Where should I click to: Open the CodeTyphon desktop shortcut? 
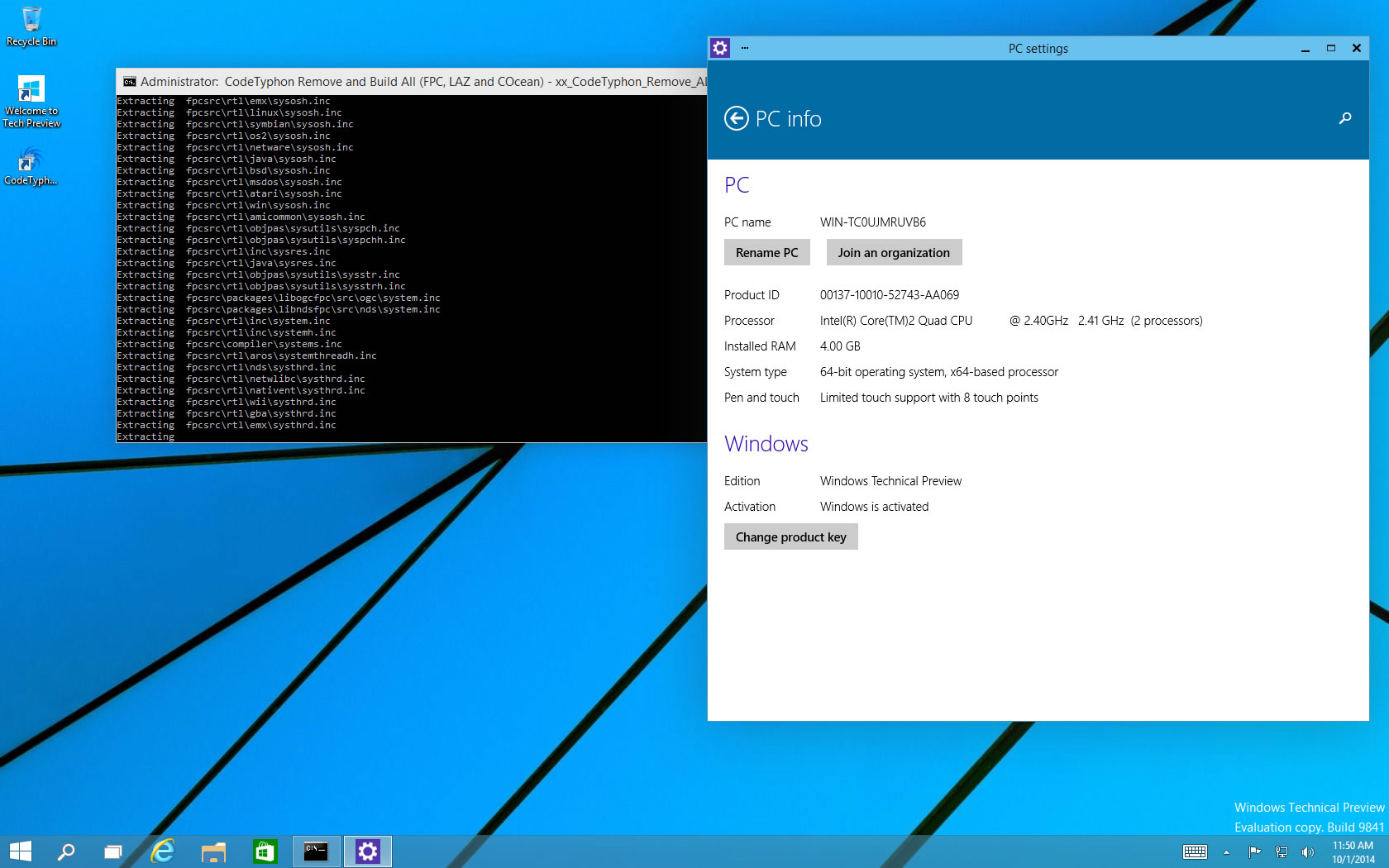click(x=31, y=166)
